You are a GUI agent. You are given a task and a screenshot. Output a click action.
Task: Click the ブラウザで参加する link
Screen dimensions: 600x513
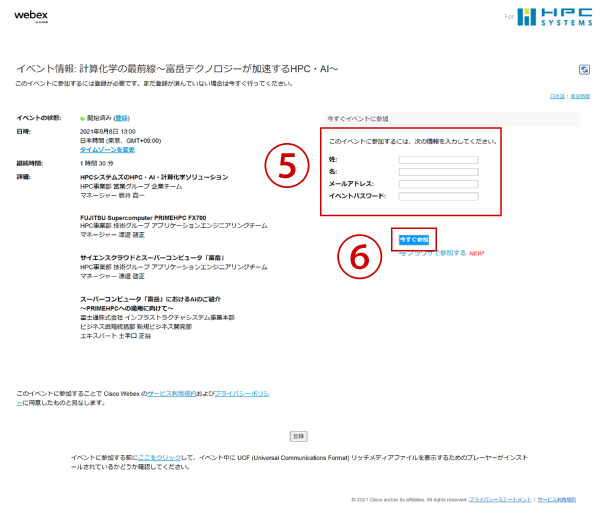436,253
